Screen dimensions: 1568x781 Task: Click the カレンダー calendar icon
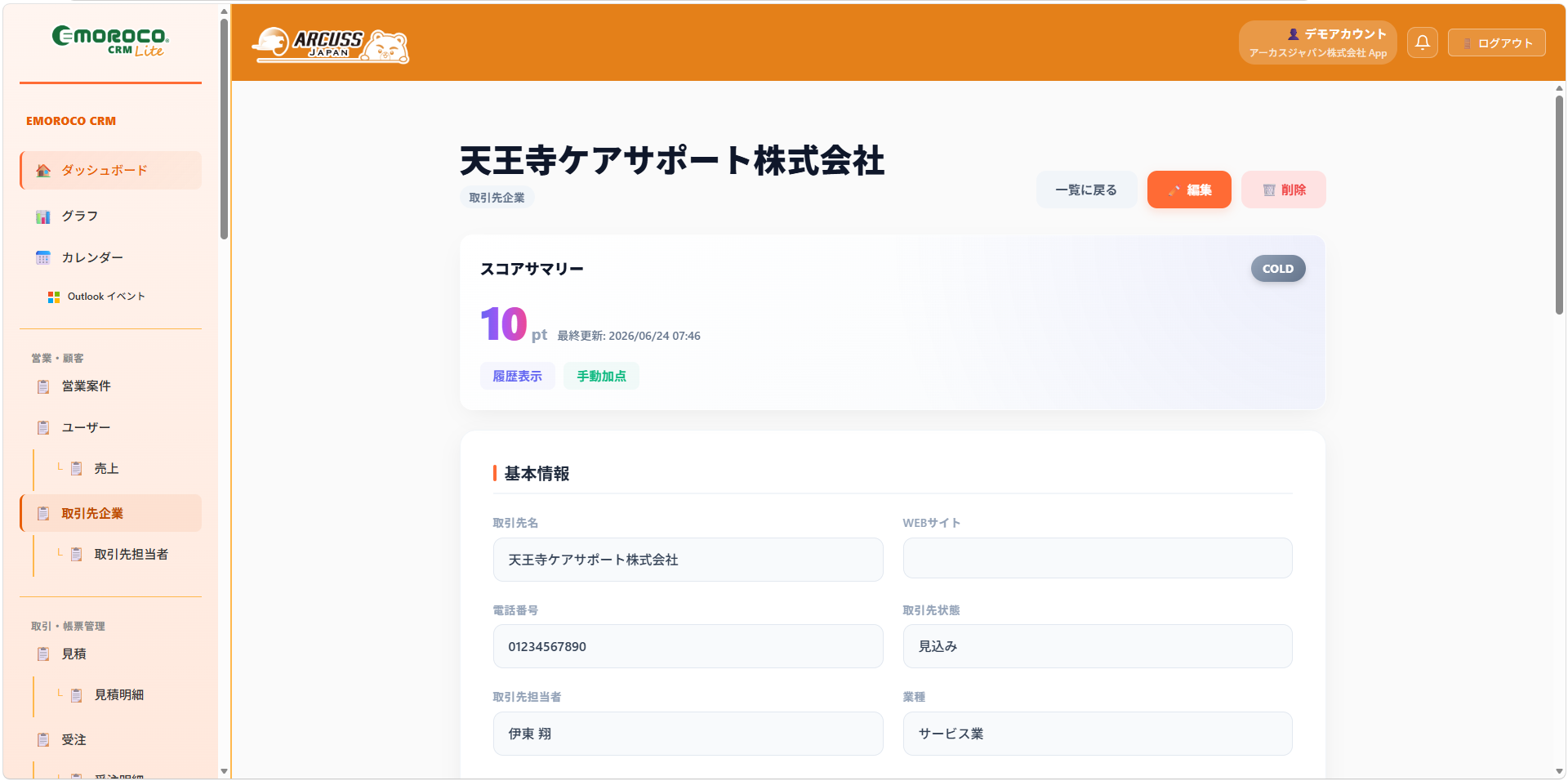(x=43, y=258)
